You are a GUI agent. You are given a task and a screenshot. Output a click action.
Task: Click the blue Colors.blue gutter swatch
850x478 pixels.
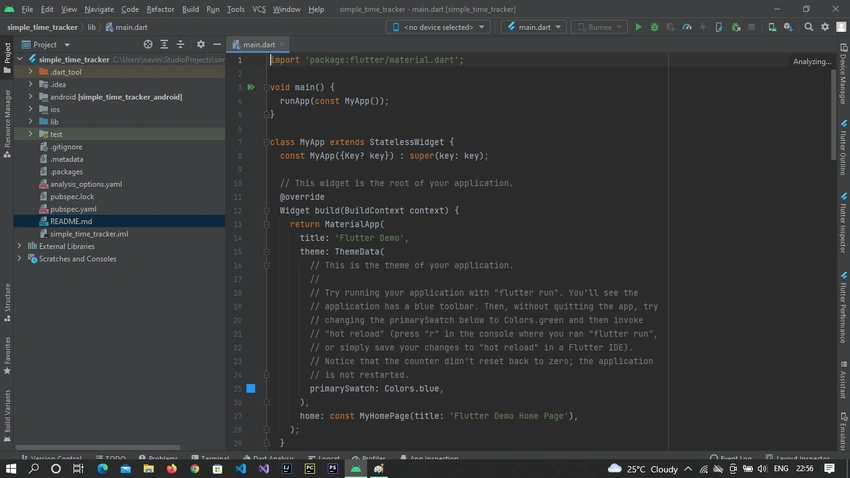(251, 389)
